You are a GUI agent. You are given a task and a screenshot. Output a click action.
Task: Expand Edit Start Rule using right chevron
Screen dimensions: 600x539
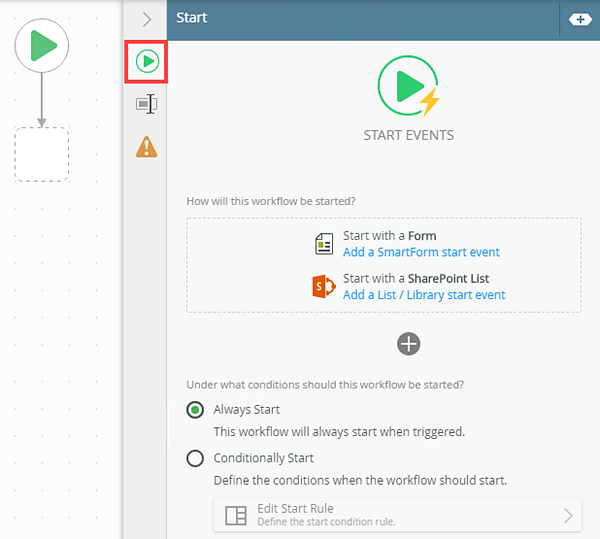(568, 516)
